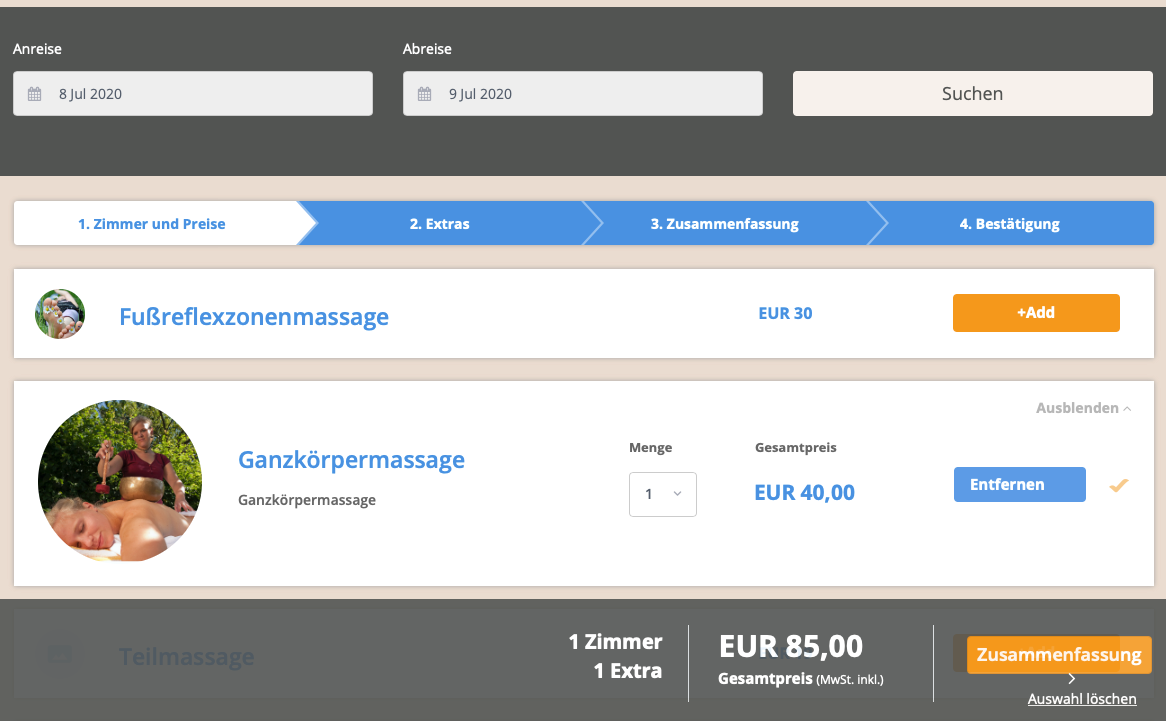Click the small Fußreflexzonenmassage round image

[60, 314]
